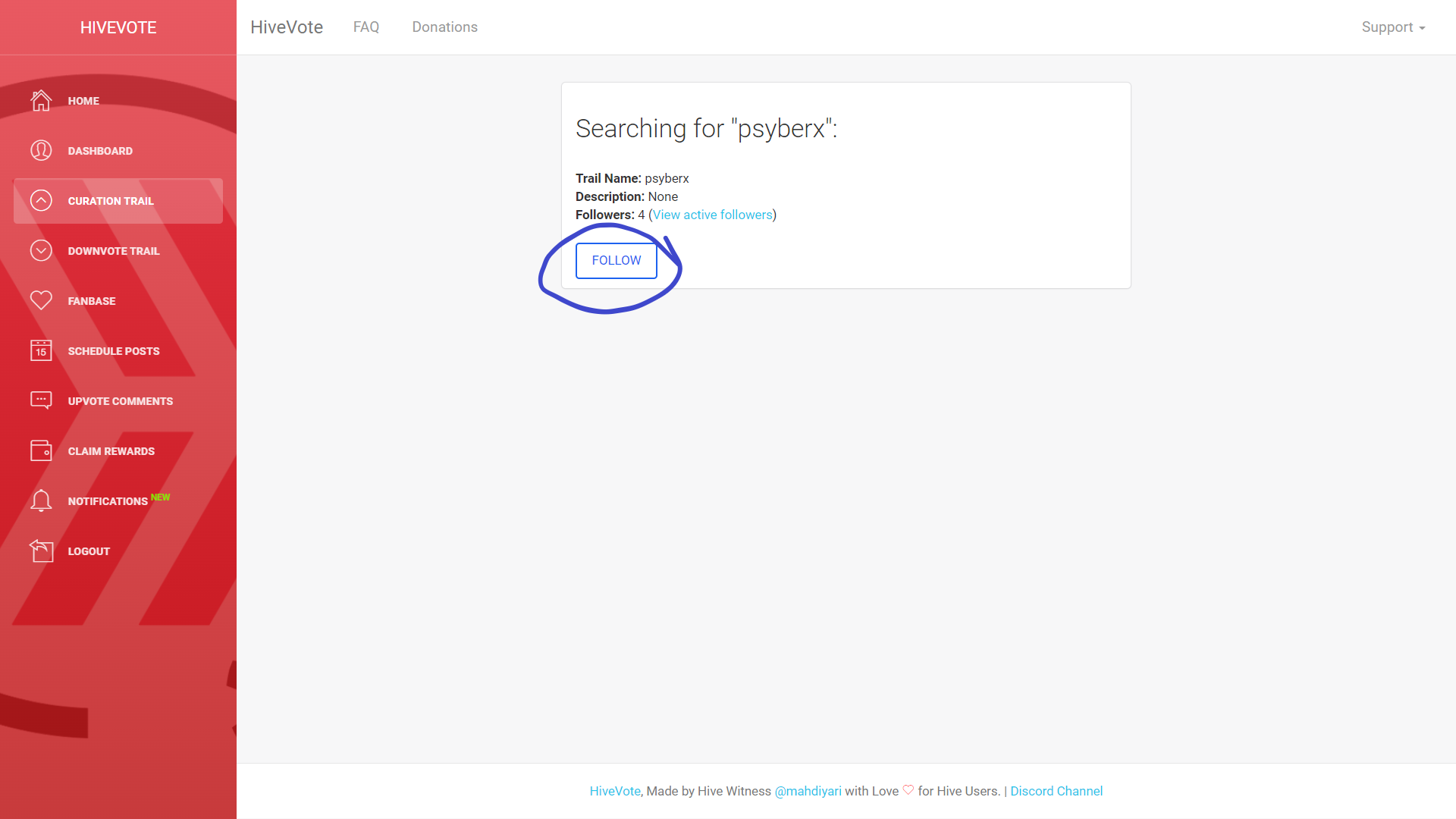Viewport: 1456px width, 819px height.
Task: Open the HiveVote footer link
Action: pos(615,791)
